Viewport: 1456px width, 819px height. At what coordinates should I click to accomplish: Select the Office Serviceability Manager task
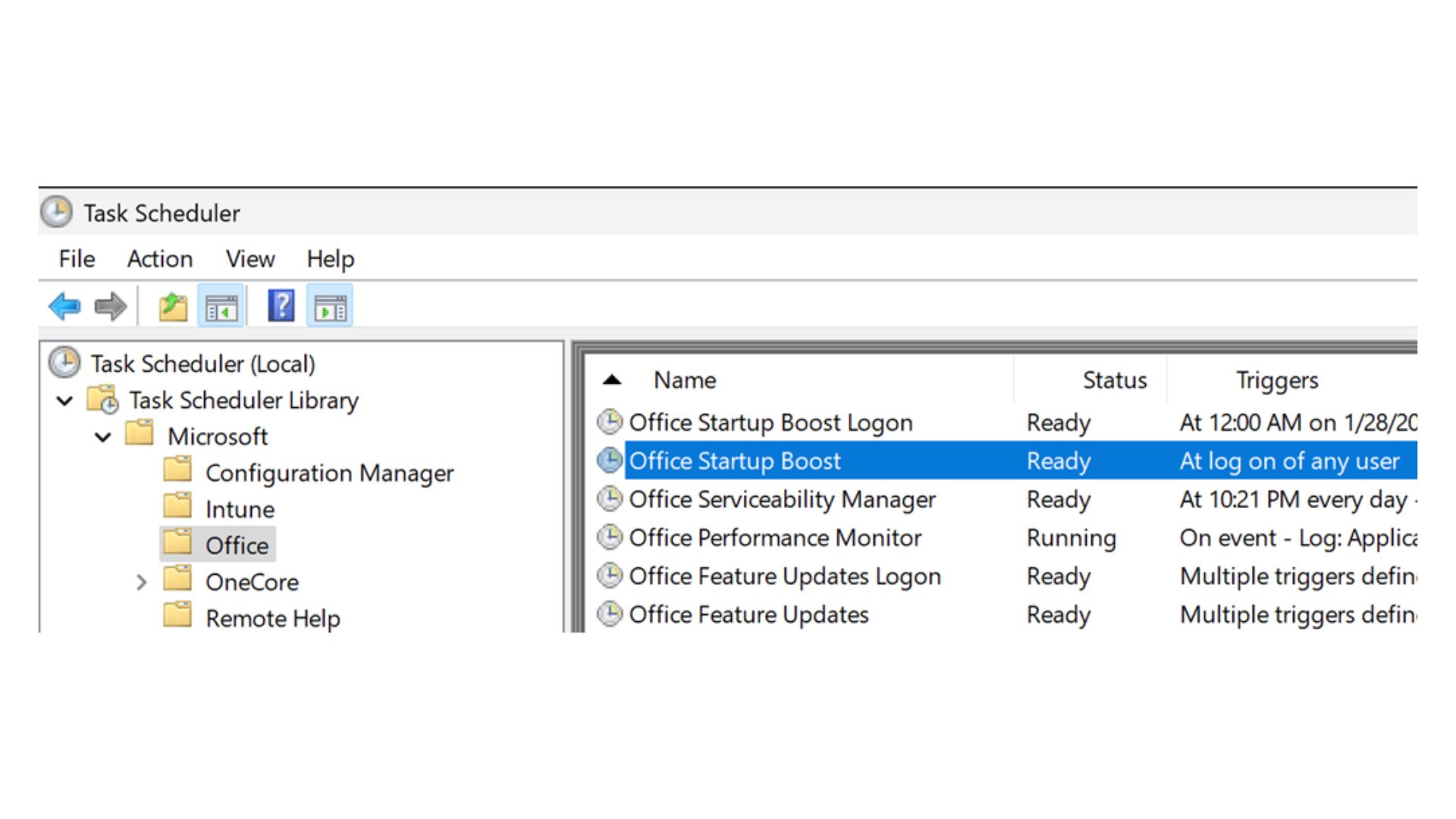(x=782, y=499)
